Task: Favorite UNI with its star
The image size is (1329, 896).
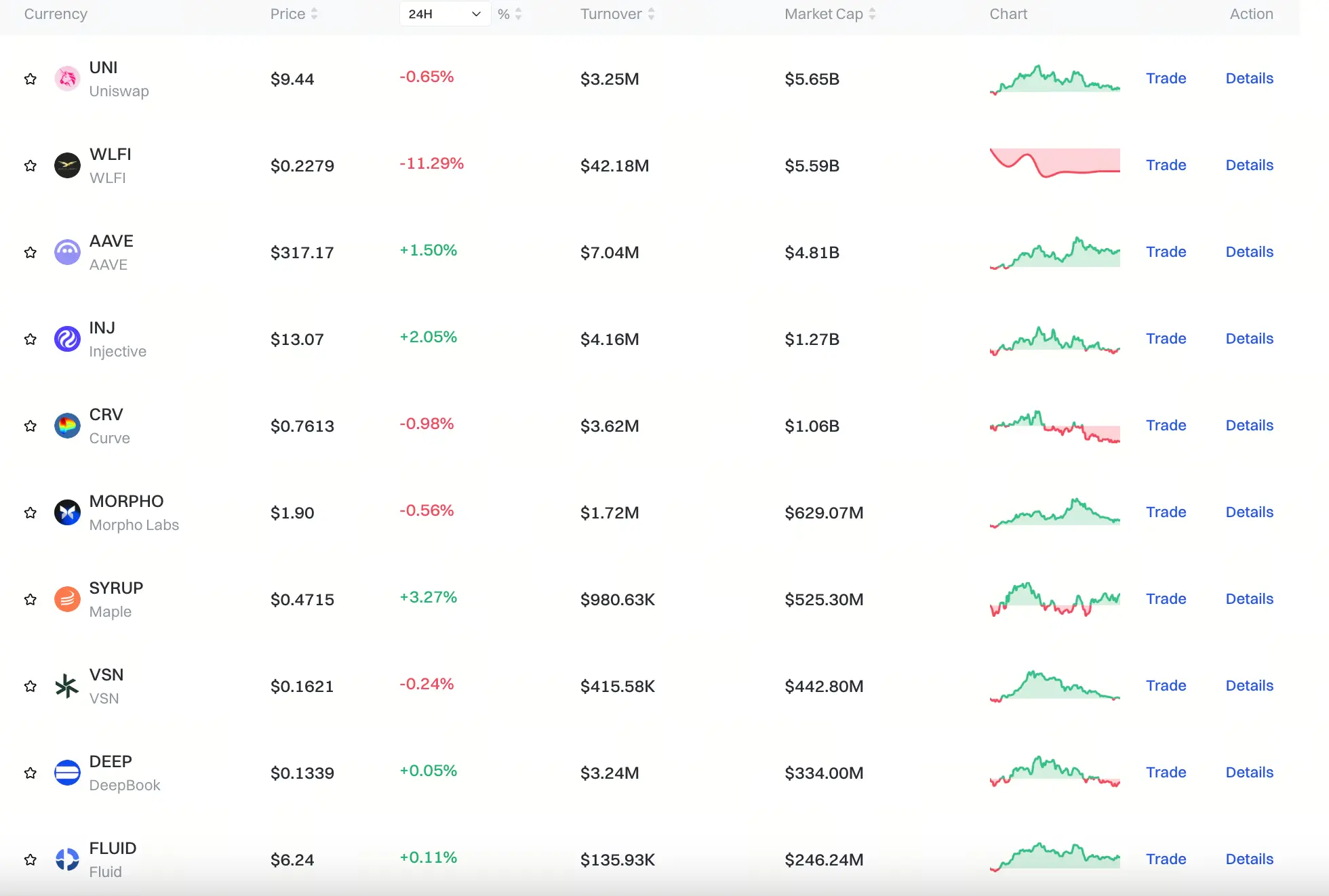Action: tap(31, 79)
